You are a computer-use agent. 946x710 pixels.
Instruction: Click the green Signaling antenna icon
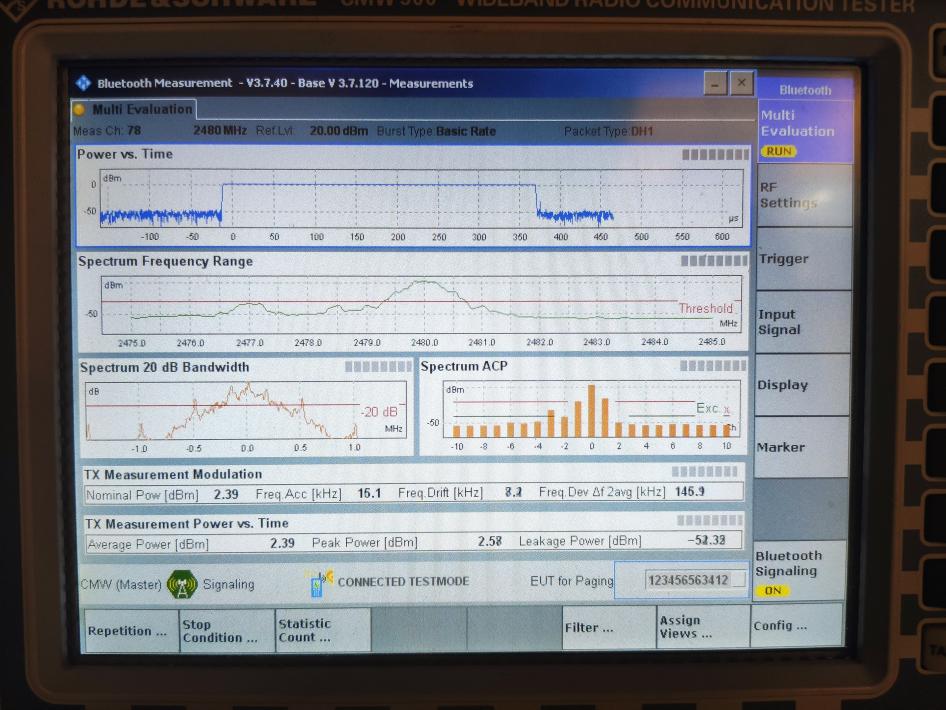182,584
